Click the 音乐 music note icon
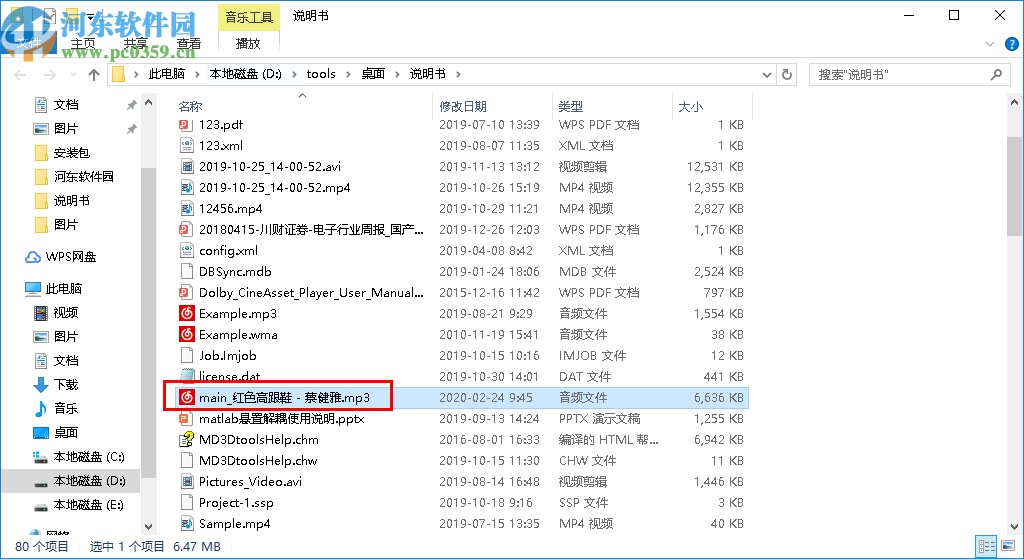Viewport: 1024px width, 559px height. 40,409
